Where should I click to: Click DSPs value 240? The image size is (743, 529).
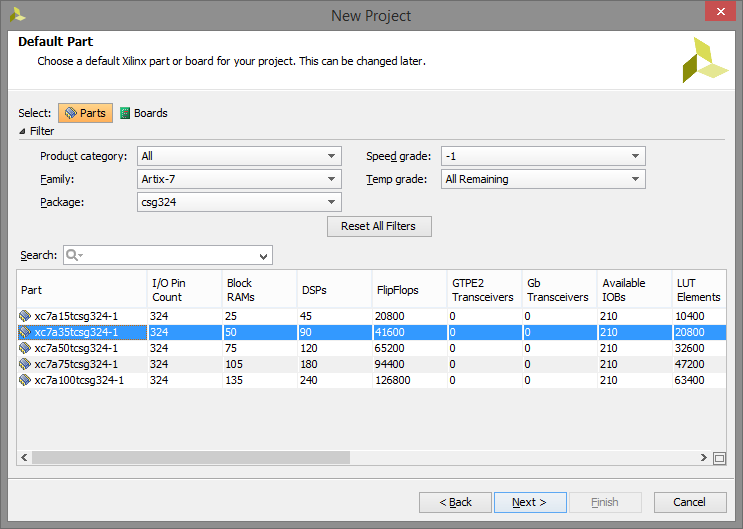click(308, 380)
